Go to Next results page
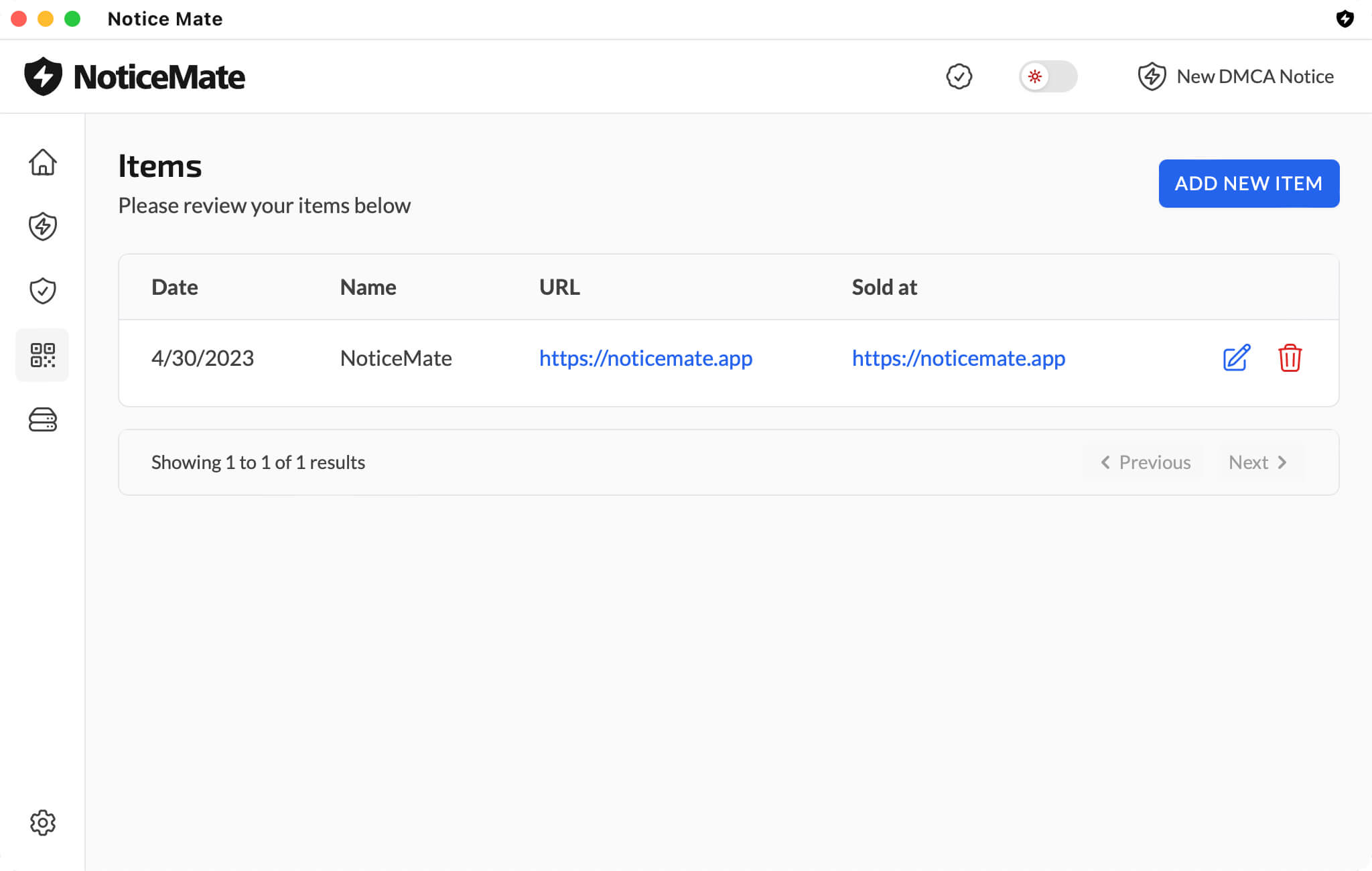 click(x=1257, y=462)
